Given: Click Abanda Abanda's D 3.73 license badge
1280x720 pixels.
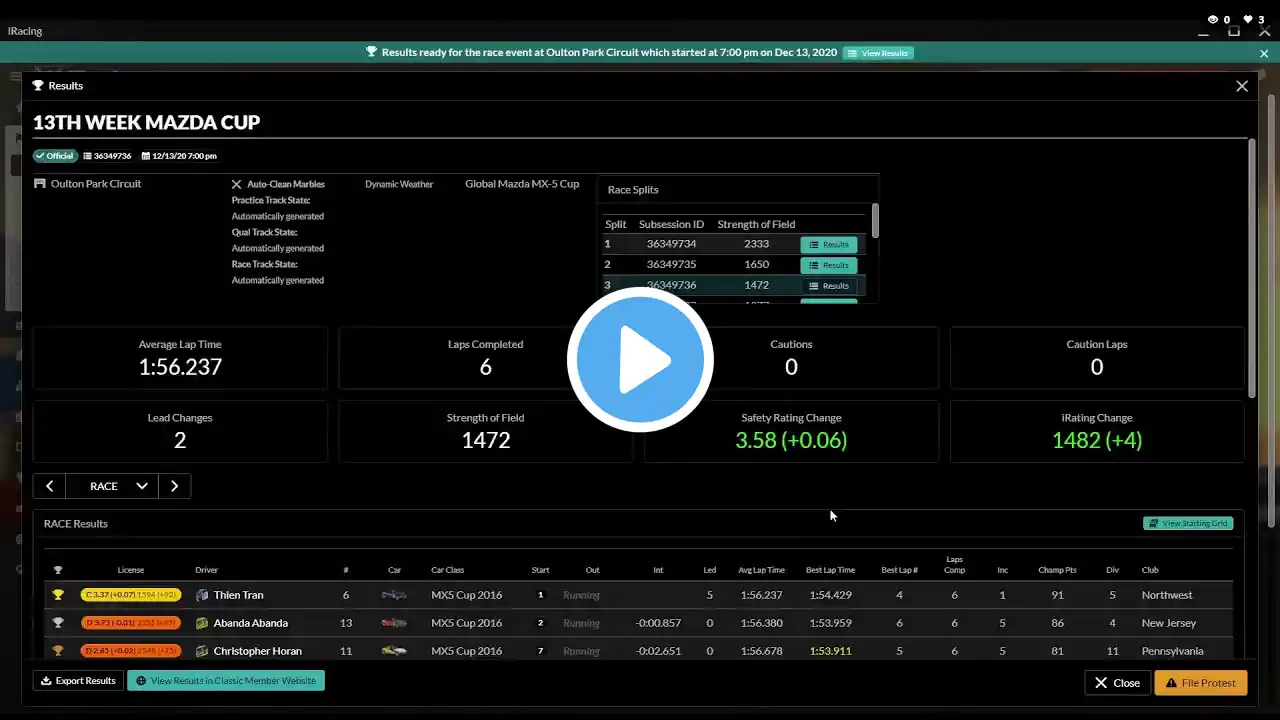Looking at the screenshot, I should pyautogui.click(x=131, y=623).
